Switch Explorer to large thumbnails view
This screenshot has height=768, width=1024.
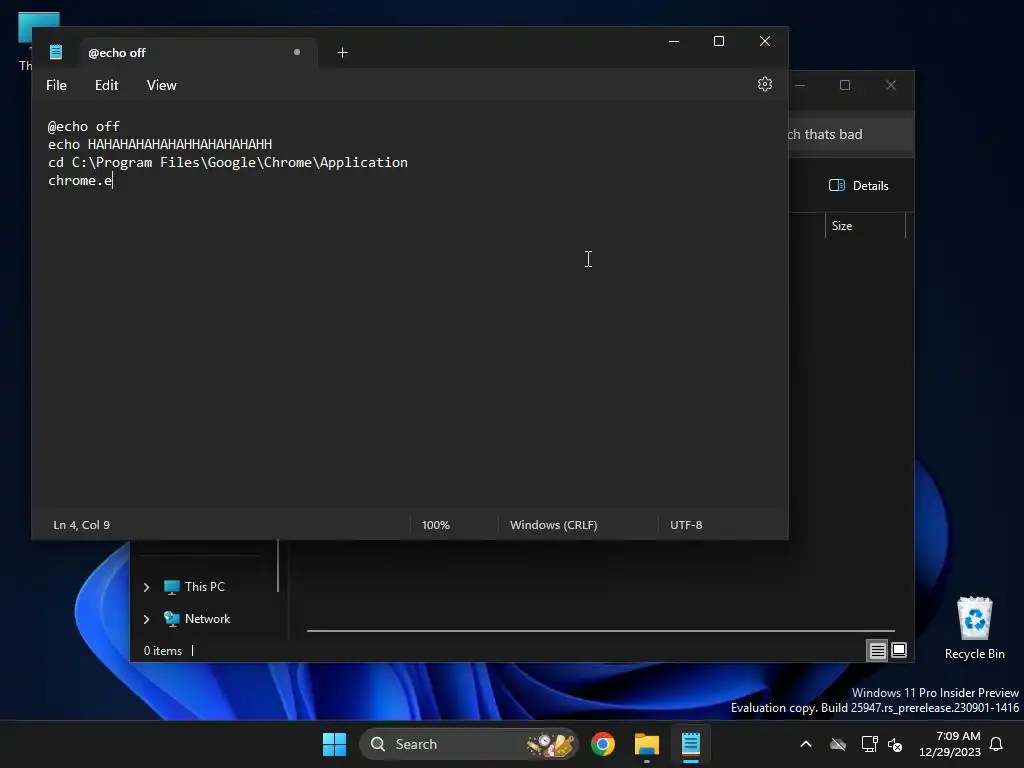point(899,650)
